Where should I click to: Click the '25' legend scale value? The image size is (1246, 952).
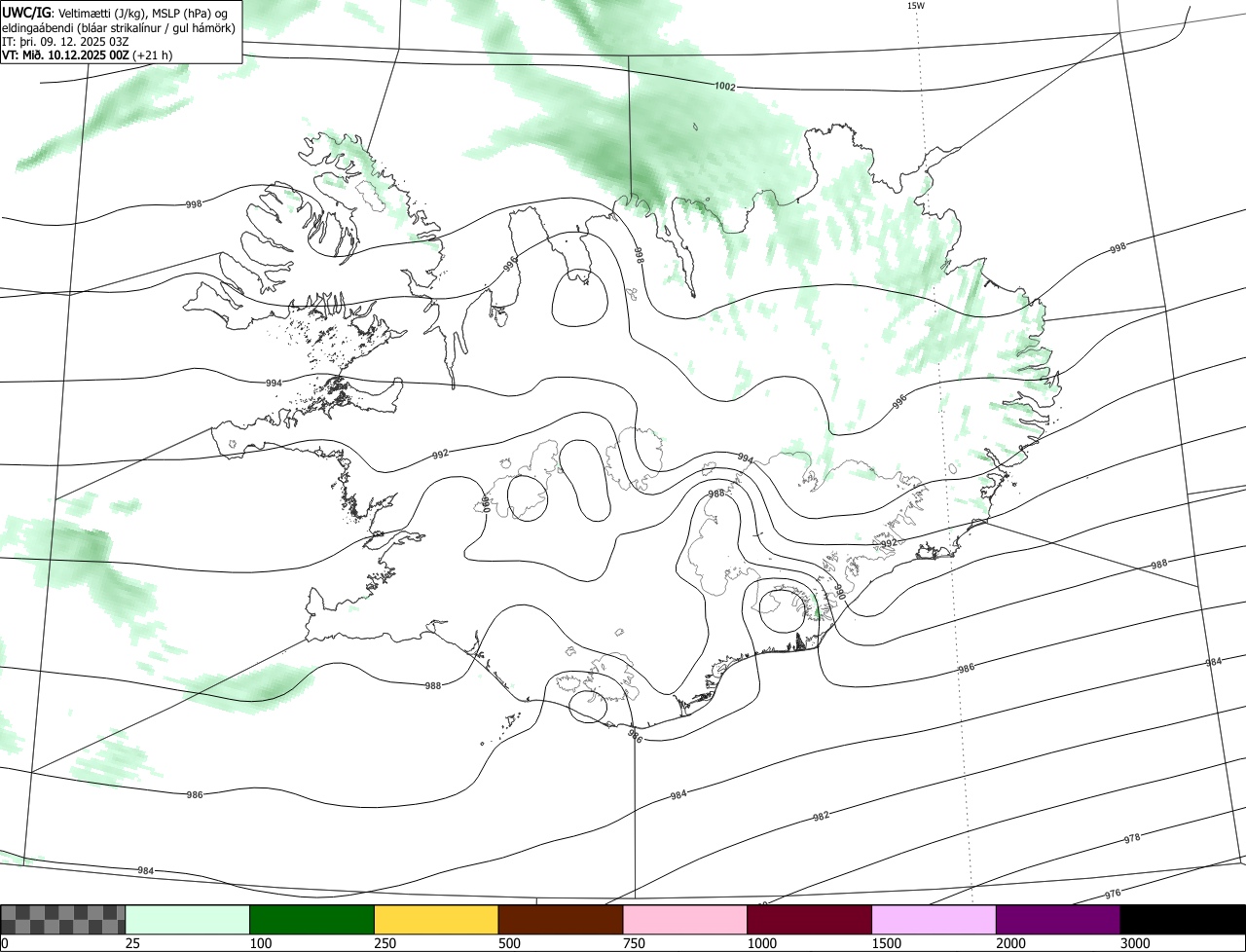pyautogui.click(x=133, y=943)
